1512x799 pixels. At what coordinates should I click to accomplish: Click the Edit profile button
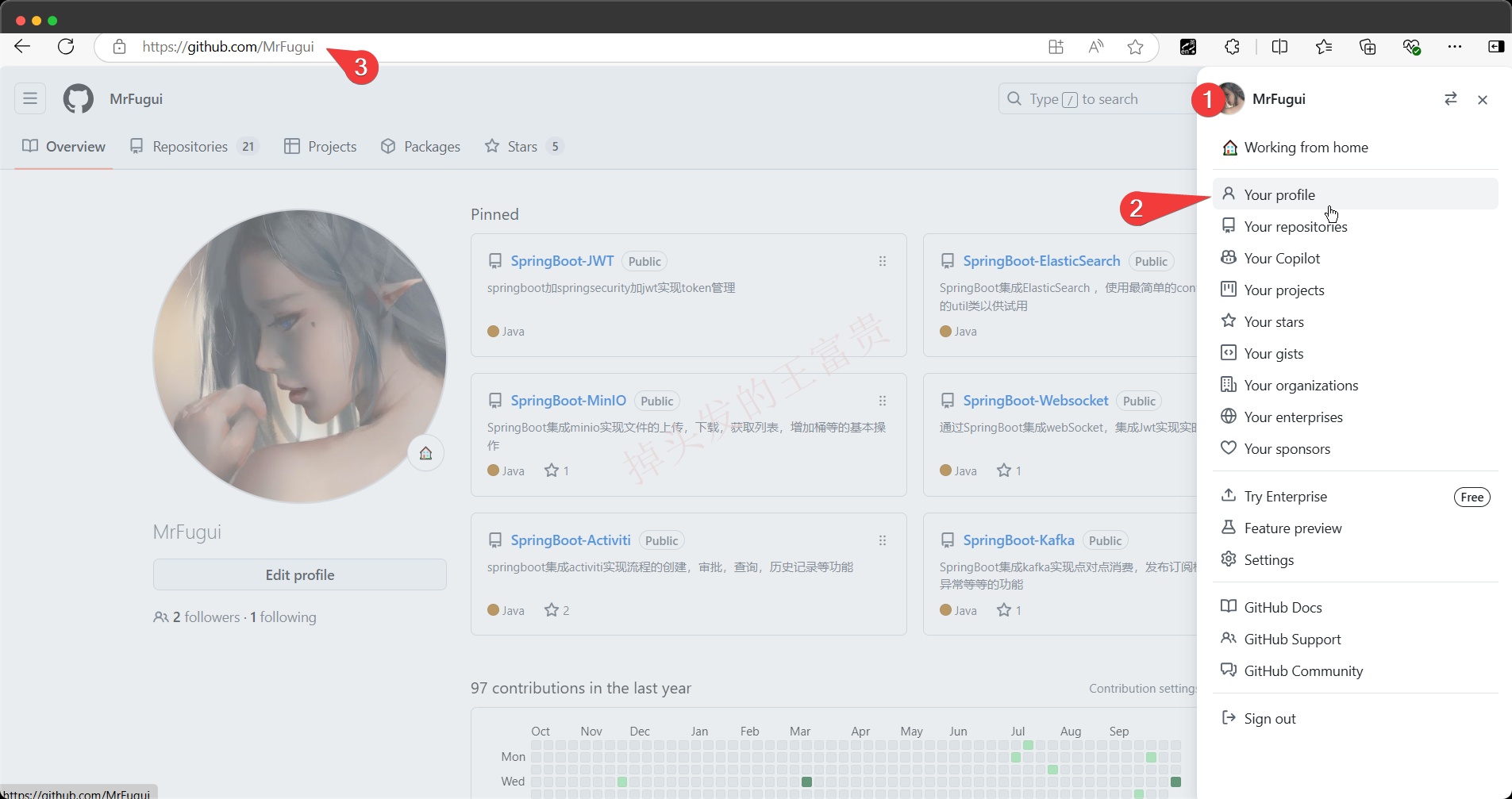click(300, 574)
